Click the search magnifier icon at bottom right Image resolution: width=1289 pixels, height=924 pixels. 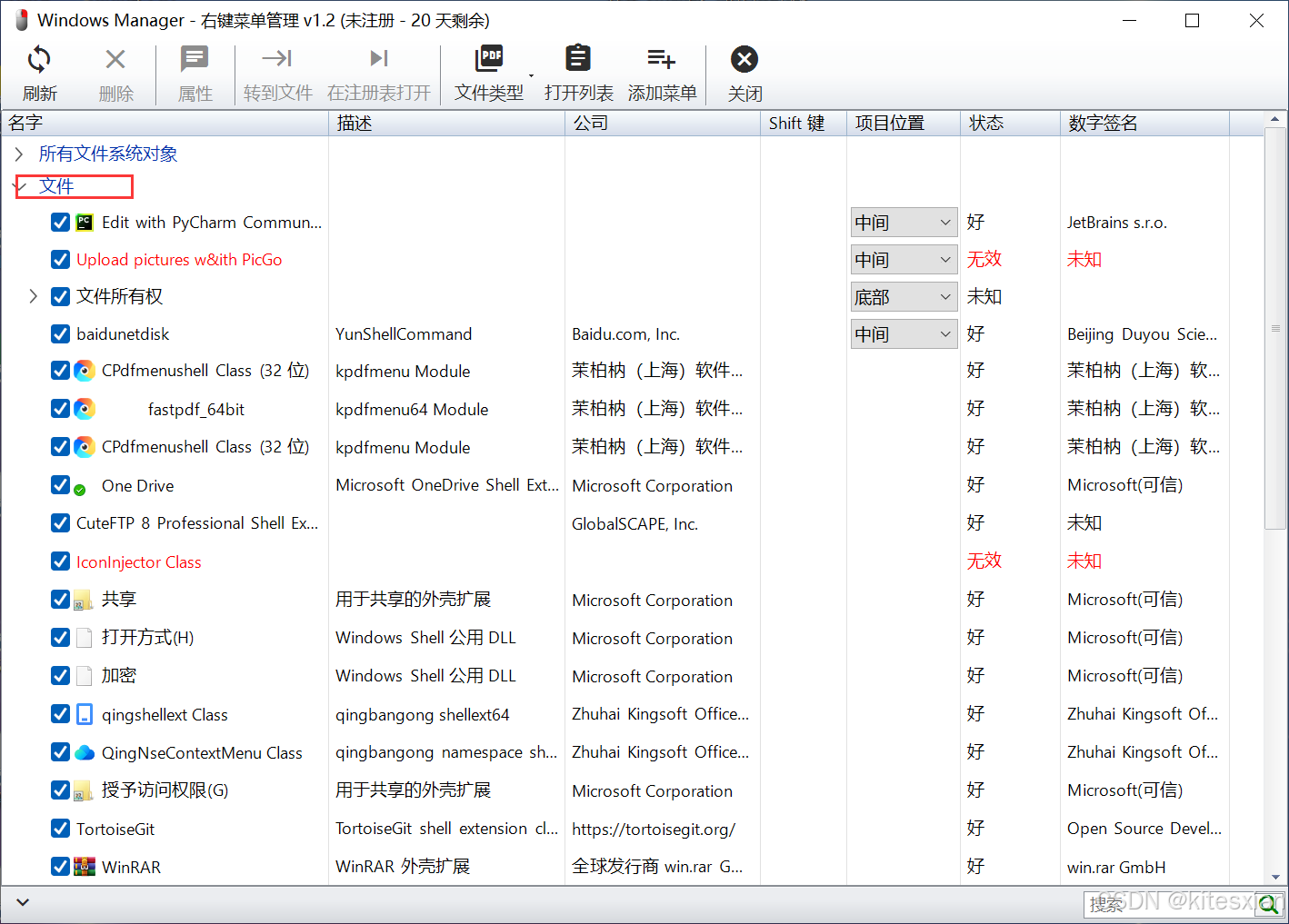coord(1267,904)
